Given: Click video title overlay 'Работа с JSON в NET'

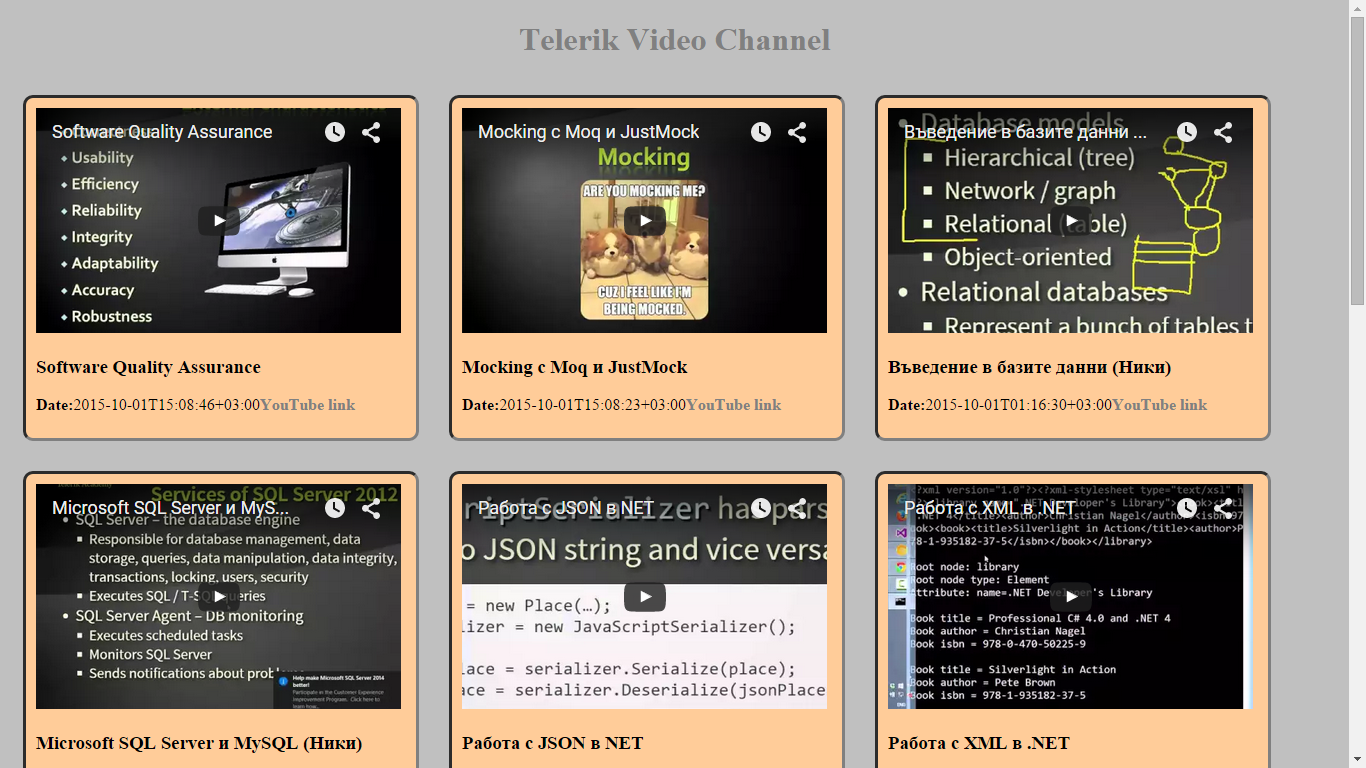Looking at the screenshot, I should [x=566, y=508].
